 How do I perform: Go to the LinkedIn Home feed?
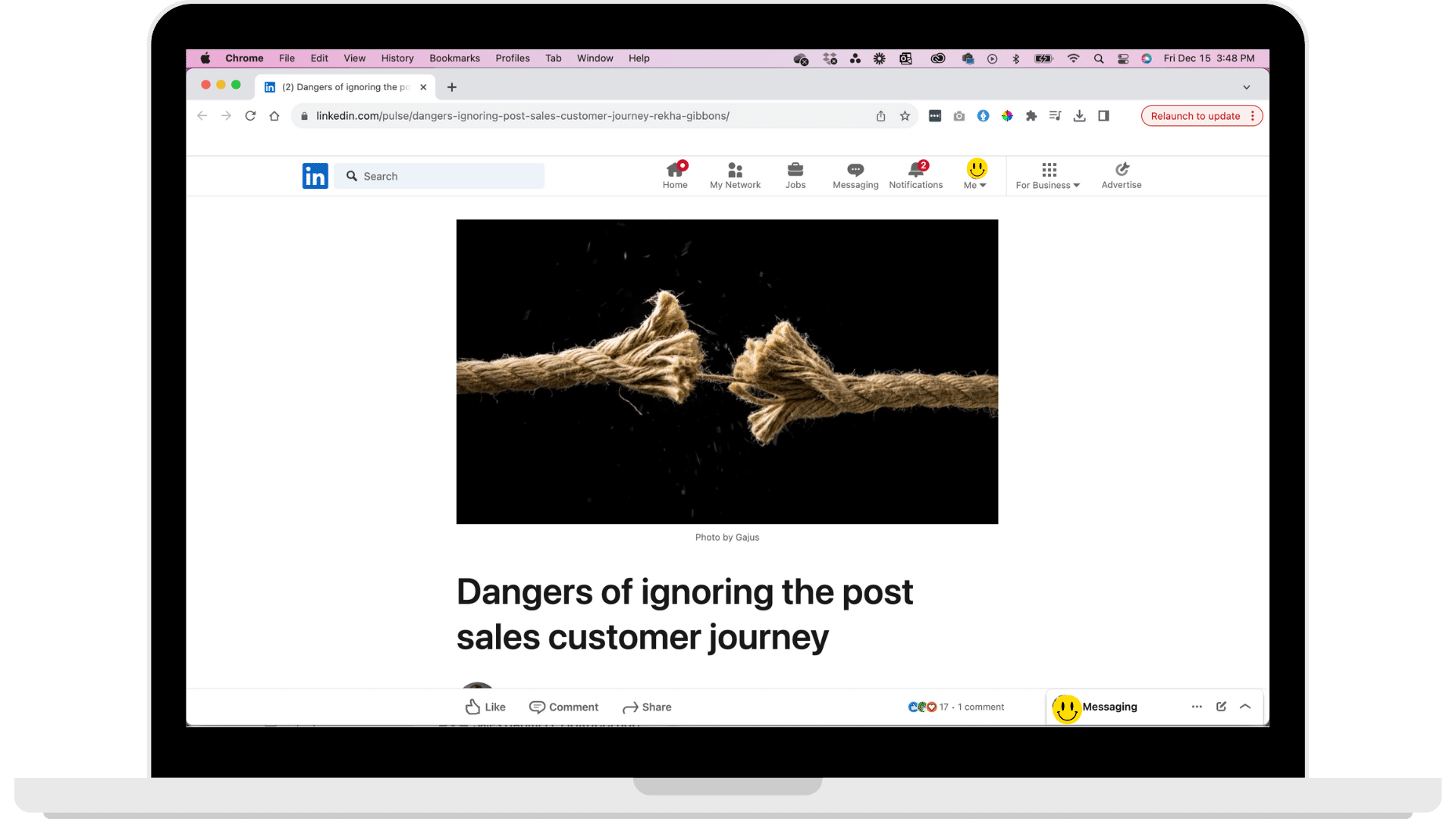click(x=674, y=175)
